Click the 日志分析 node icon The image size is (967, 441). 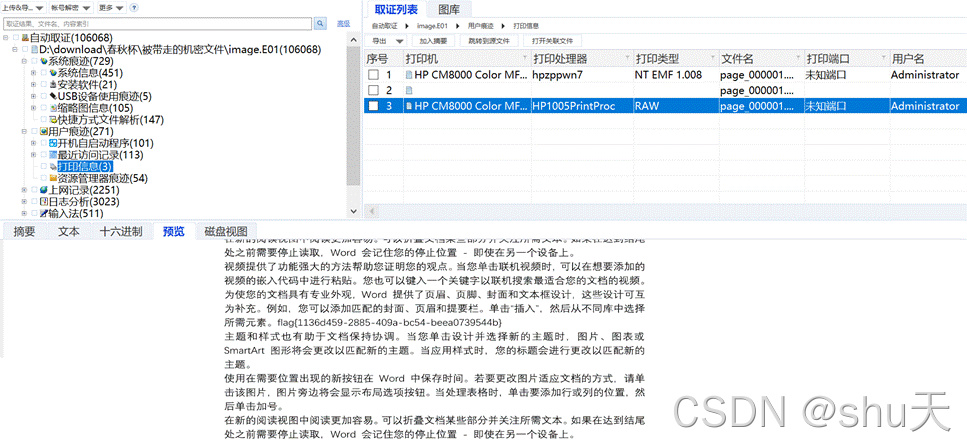(x=44, y=202)
